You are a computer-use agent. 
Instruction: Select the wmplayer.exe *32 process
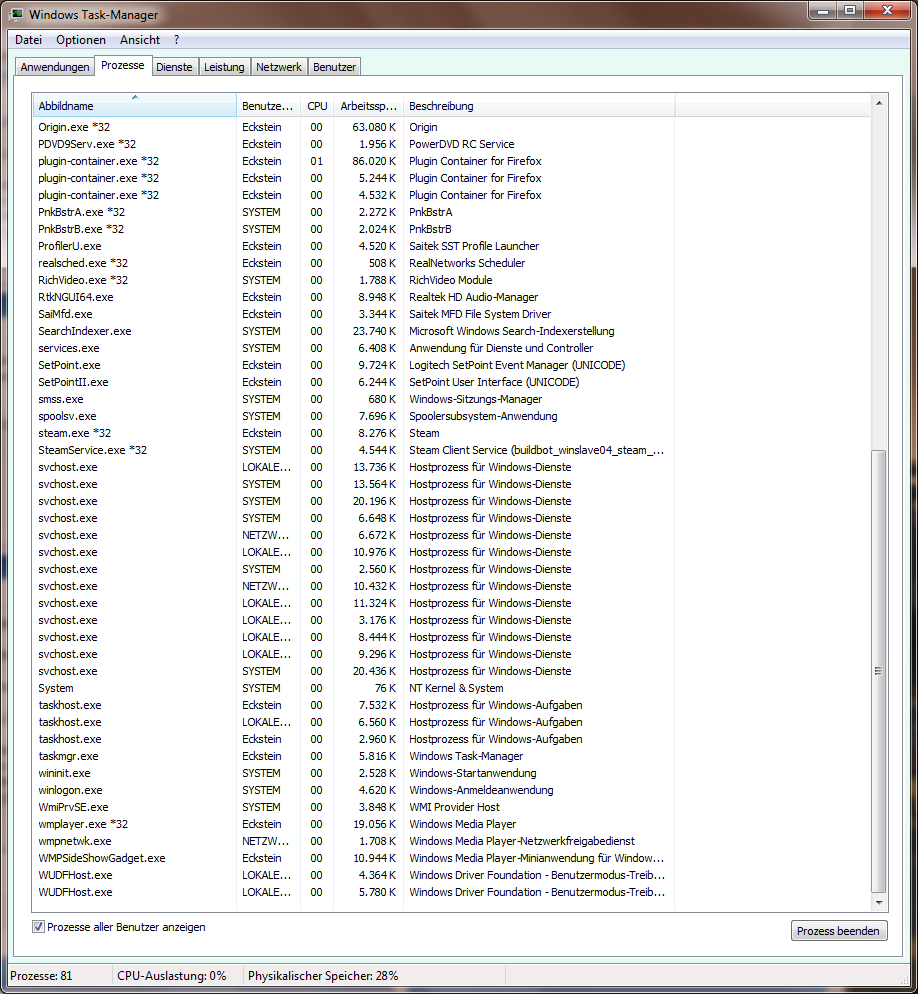pos(353,824)
